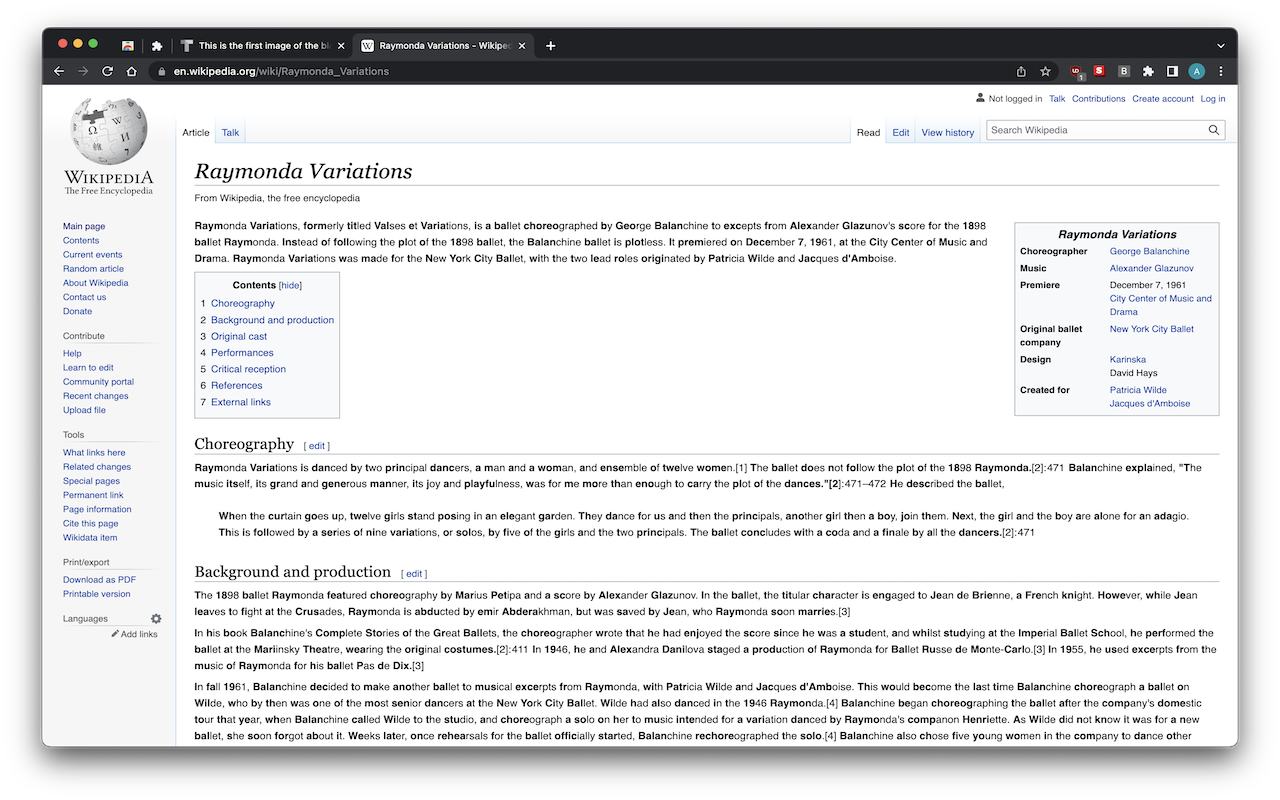Expand the tab search chevron
Image resolution: width=1280 pixels, height=800 pixels.
pyautogui.click(x=1220, y=45)
